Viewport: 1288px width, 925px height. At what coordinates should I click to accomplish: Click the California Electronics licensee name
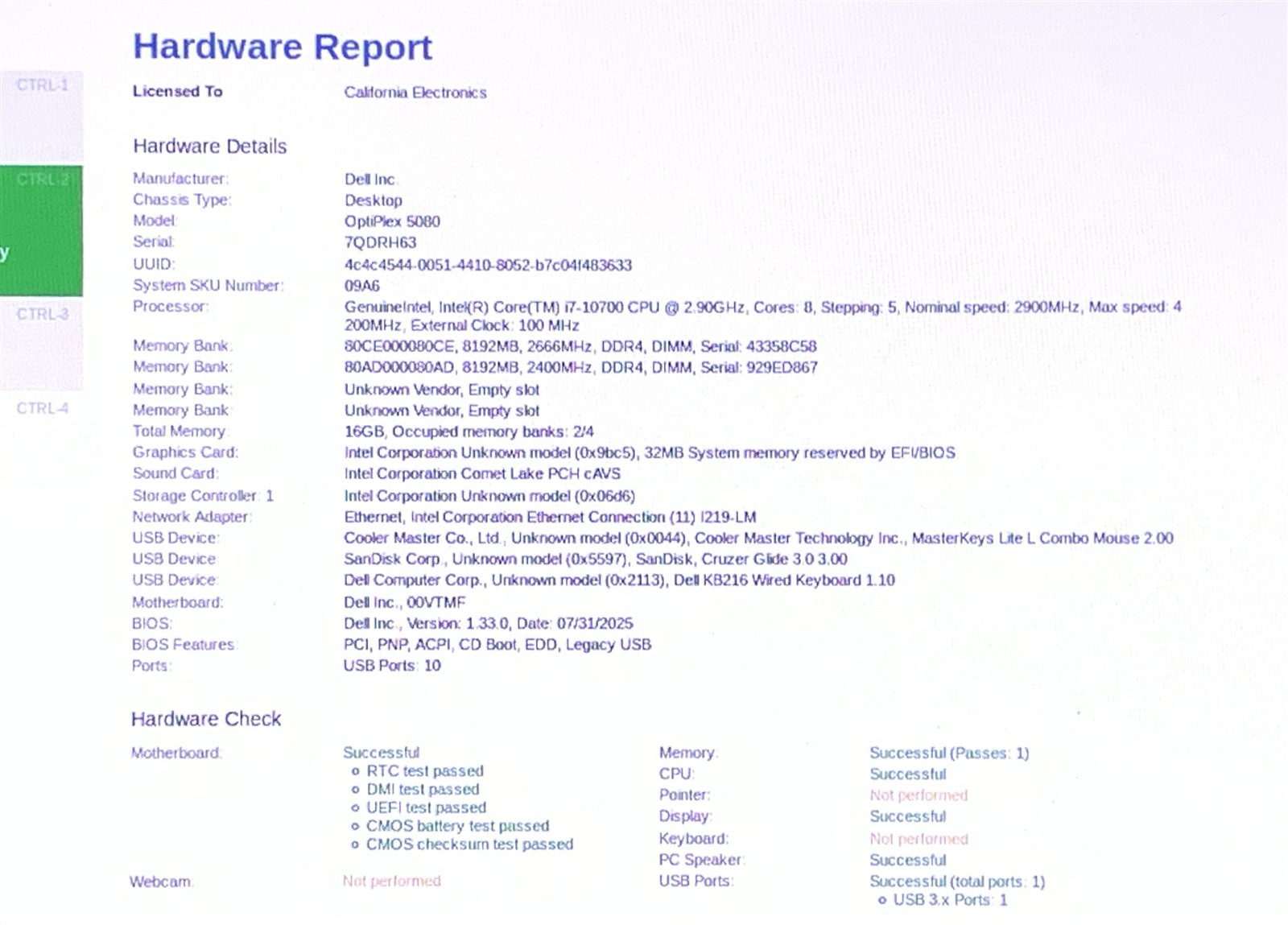pos(415,93)
